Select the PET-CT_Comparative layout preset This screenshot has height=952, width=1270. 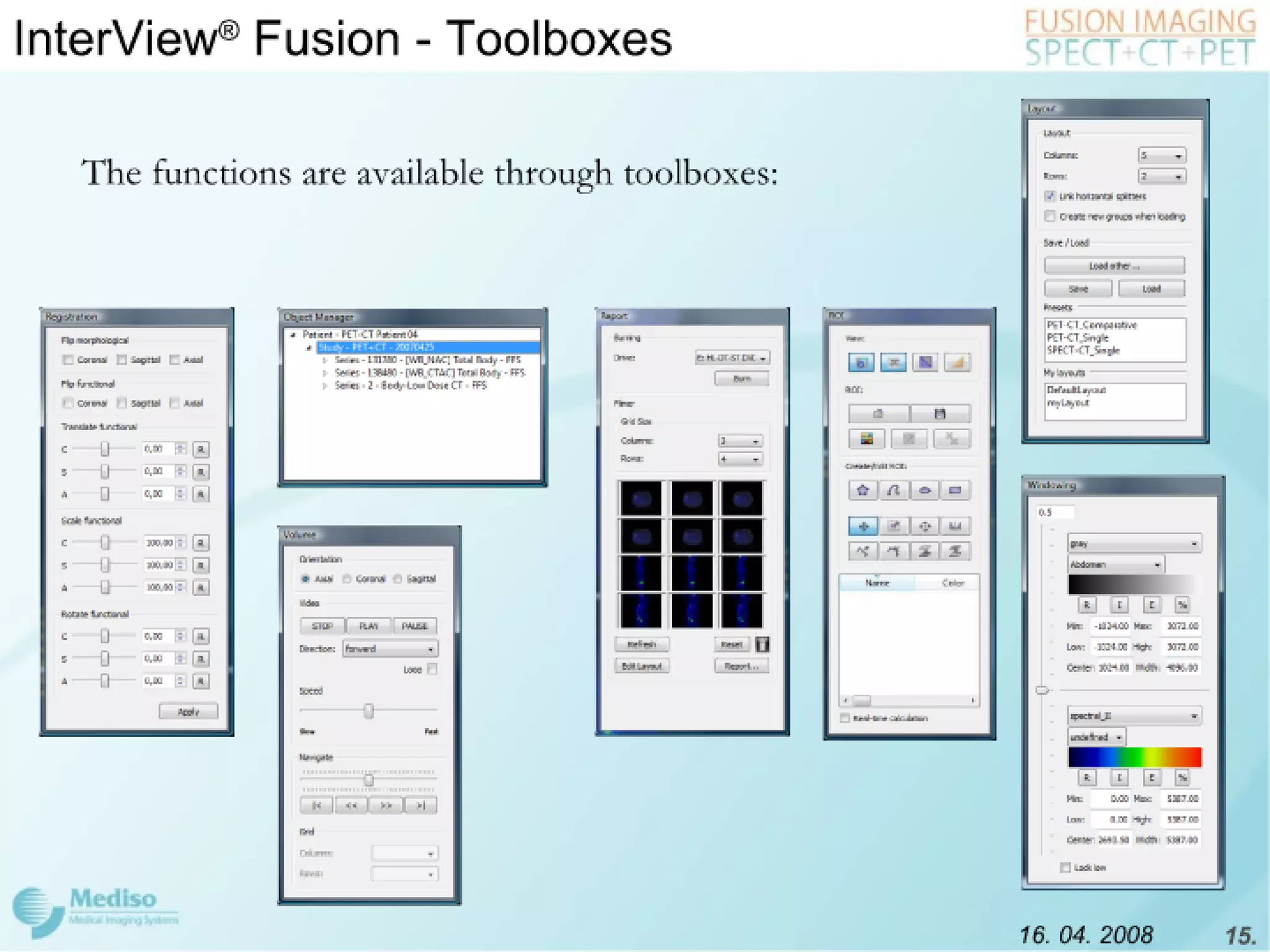(1091, 325)
